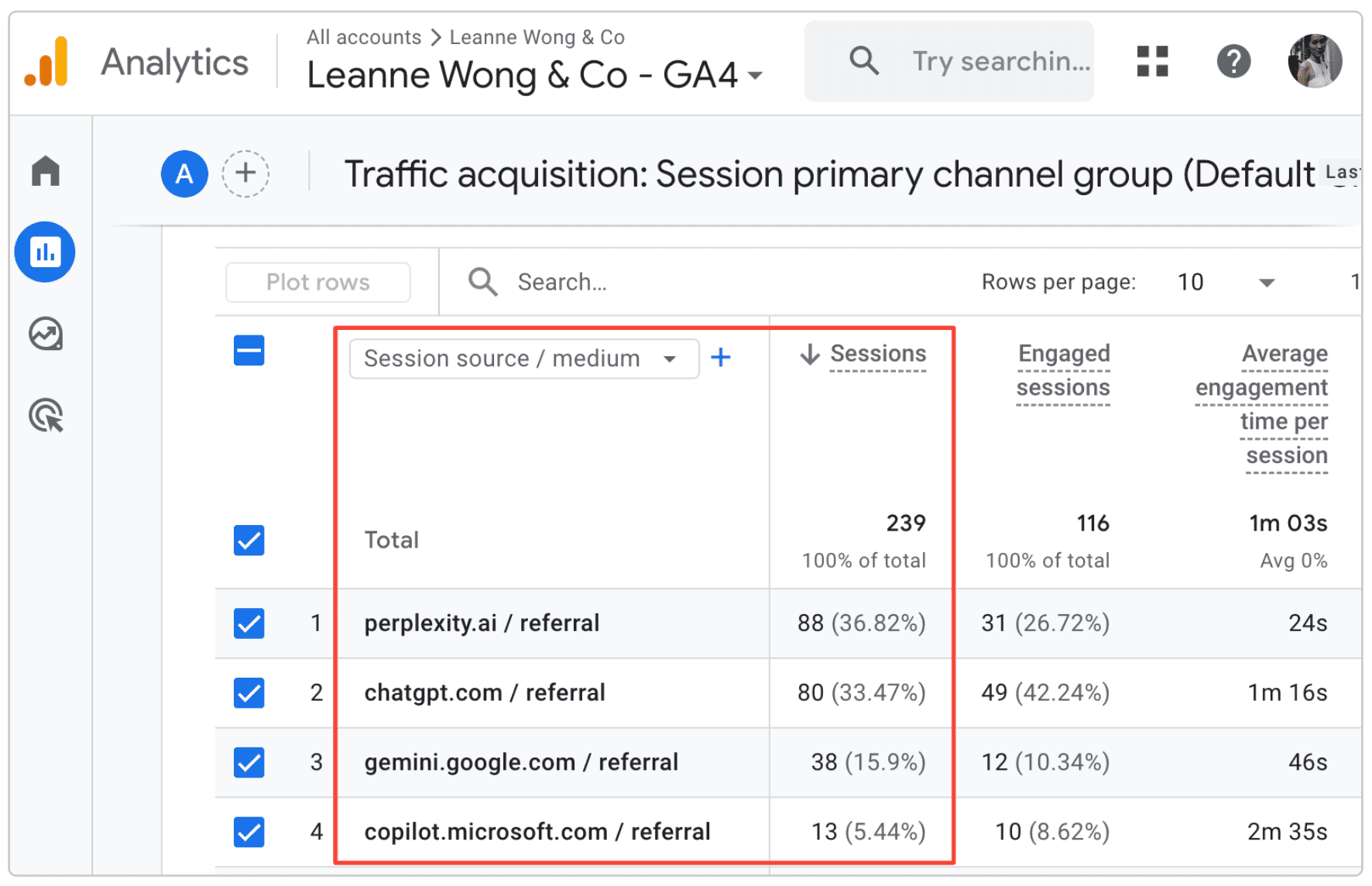Open the Advertising sidebar icon
This screenshot has width=1372, height=886.
[x=46, y=415]
